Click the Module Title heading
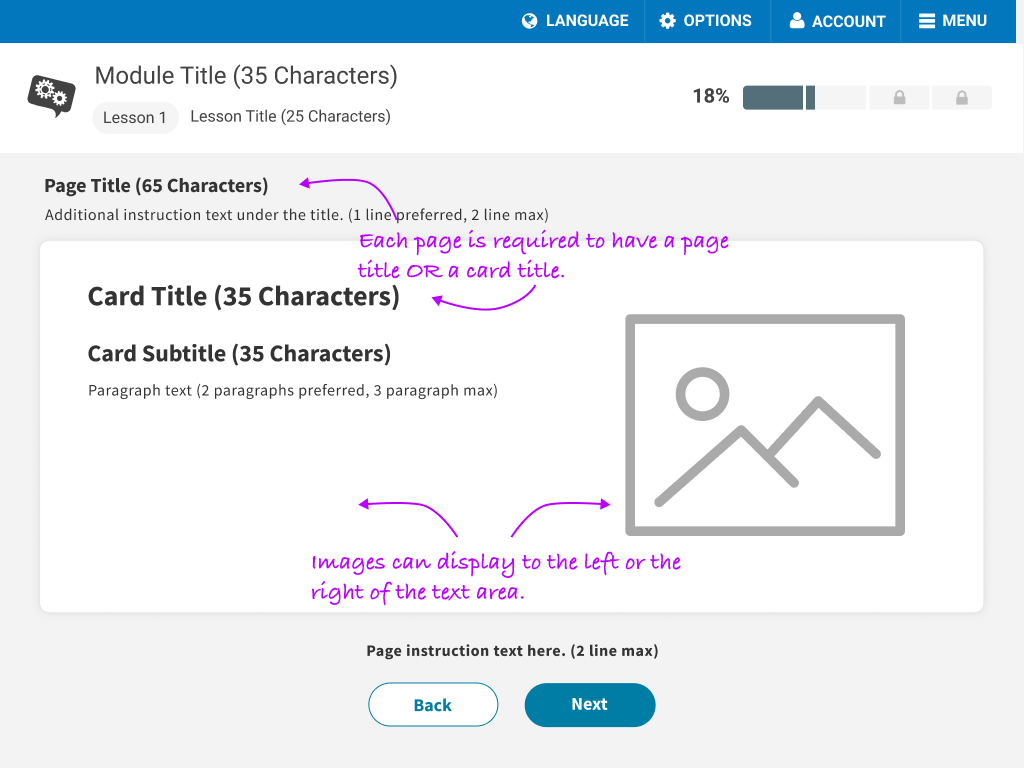Image resolution: width=1024 pixels, height=768 pixels. click(246, 76)
